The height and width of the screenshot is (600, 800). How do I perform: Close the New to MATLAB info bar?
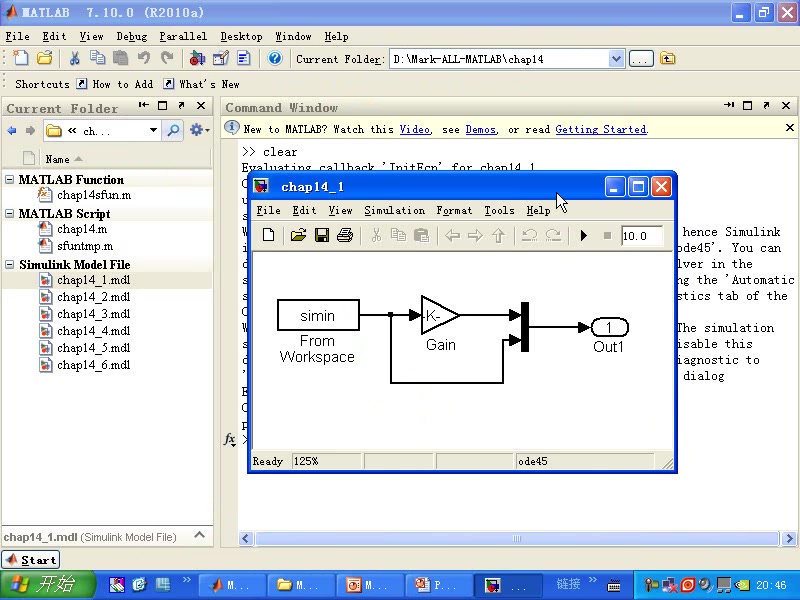coord(790,128)
